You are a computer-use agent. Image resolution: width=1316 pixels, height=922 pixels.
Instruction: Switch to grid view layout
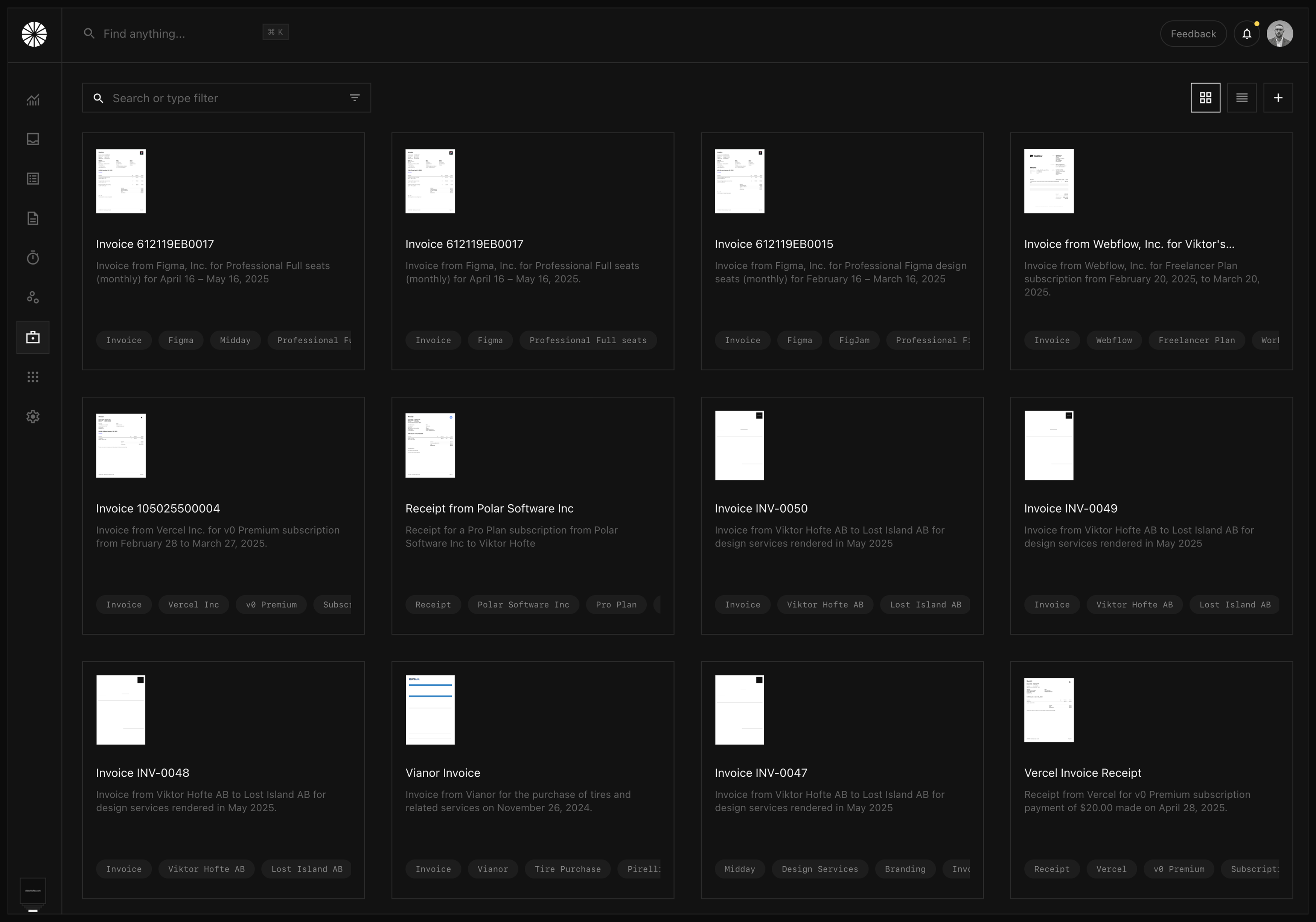pyautogui.click(x=1205, y=98)
